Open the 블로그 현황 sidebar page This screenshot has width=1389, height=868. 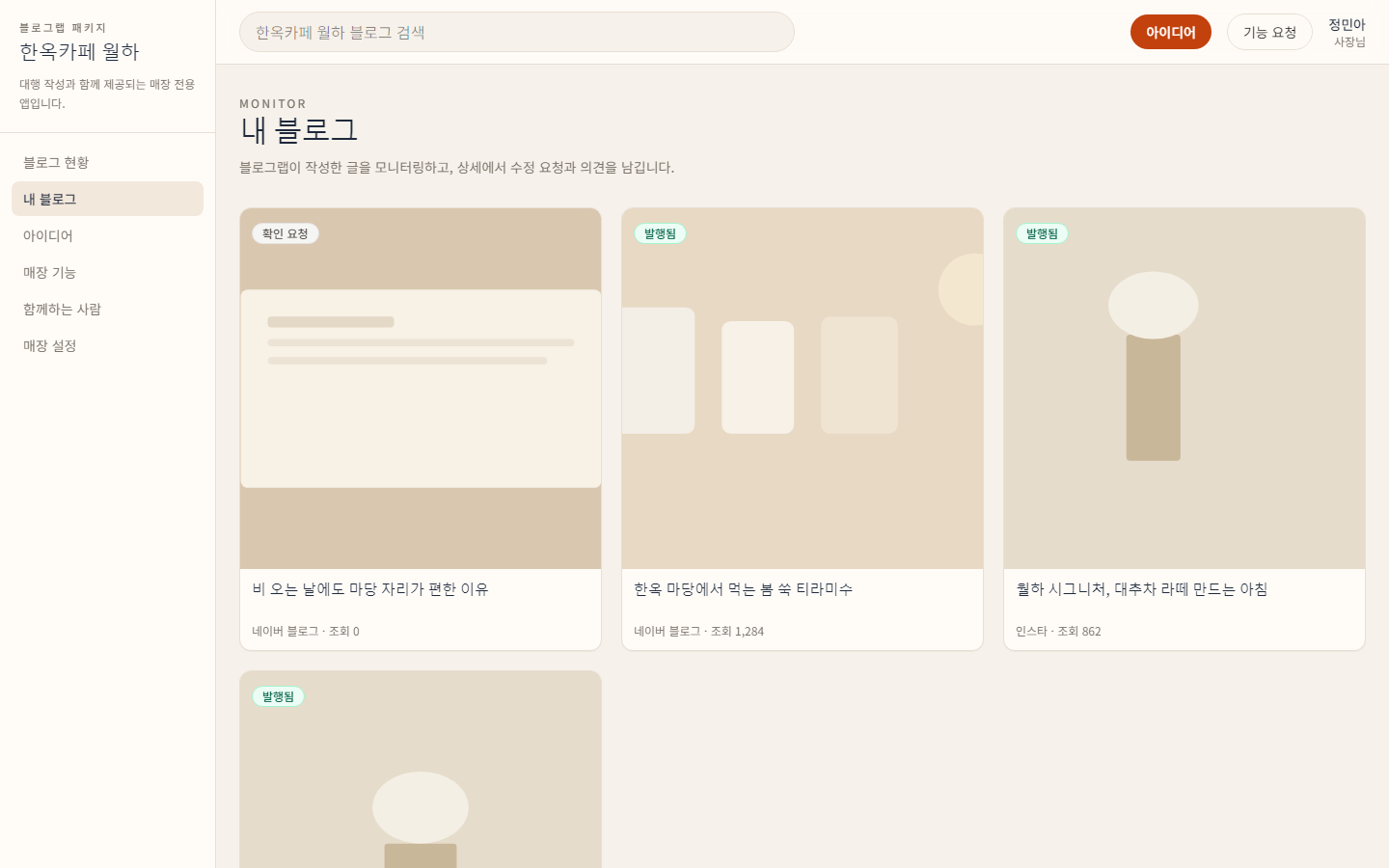(107, 163)
